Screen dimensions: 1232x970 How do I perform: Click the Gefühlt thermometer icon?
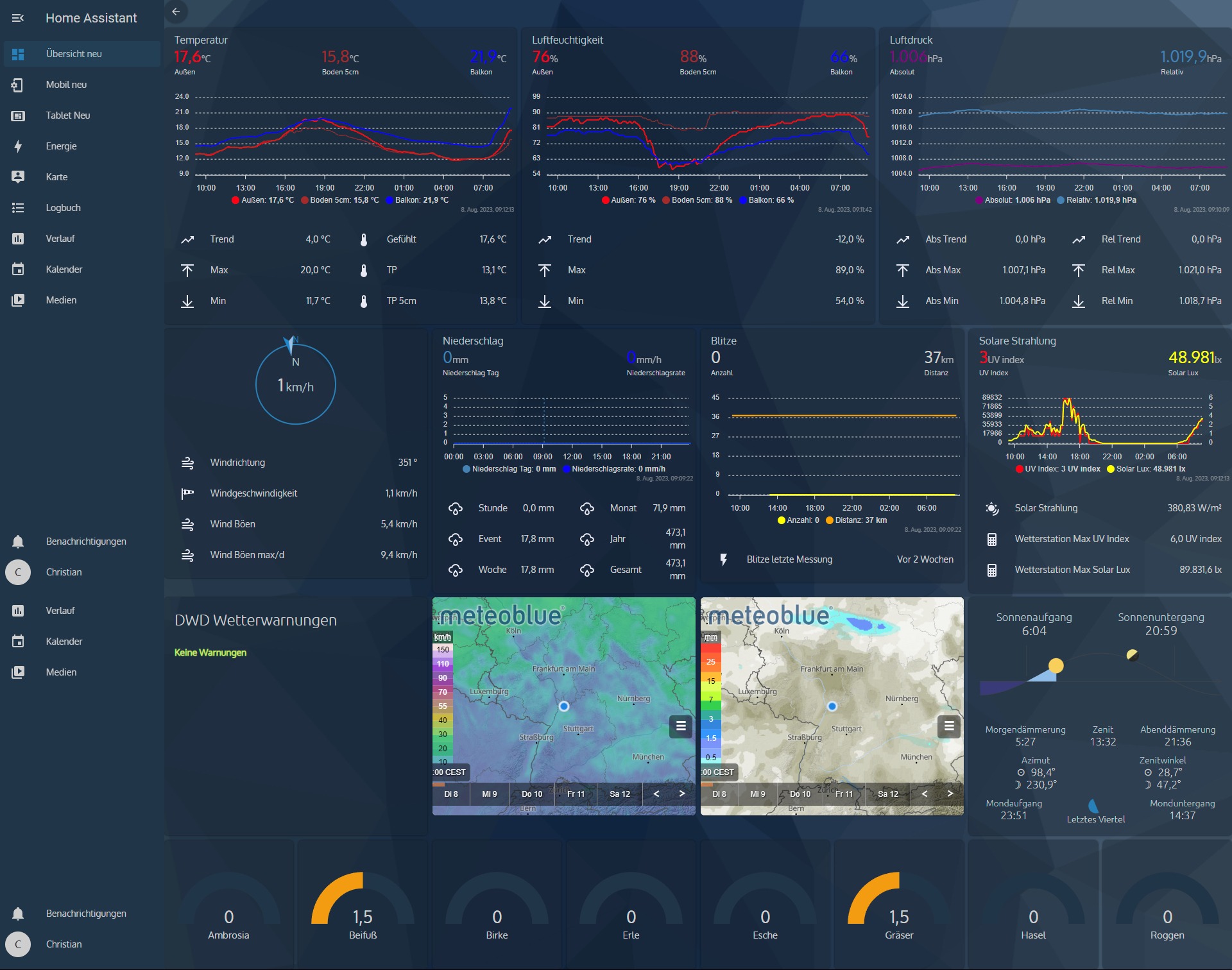[364, 239]
